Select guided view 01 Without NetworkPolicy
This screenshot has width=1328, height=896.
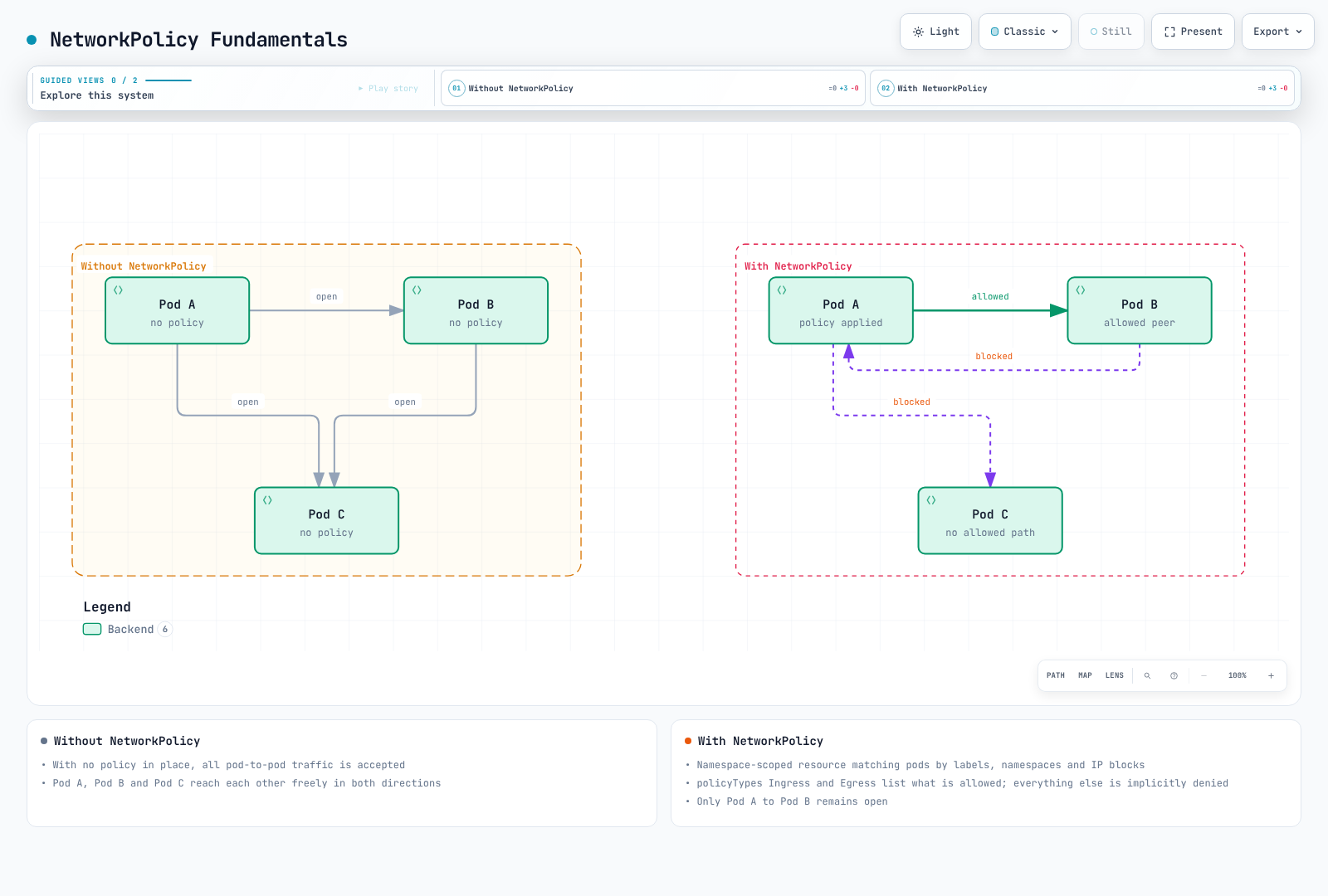coord(652,88)
